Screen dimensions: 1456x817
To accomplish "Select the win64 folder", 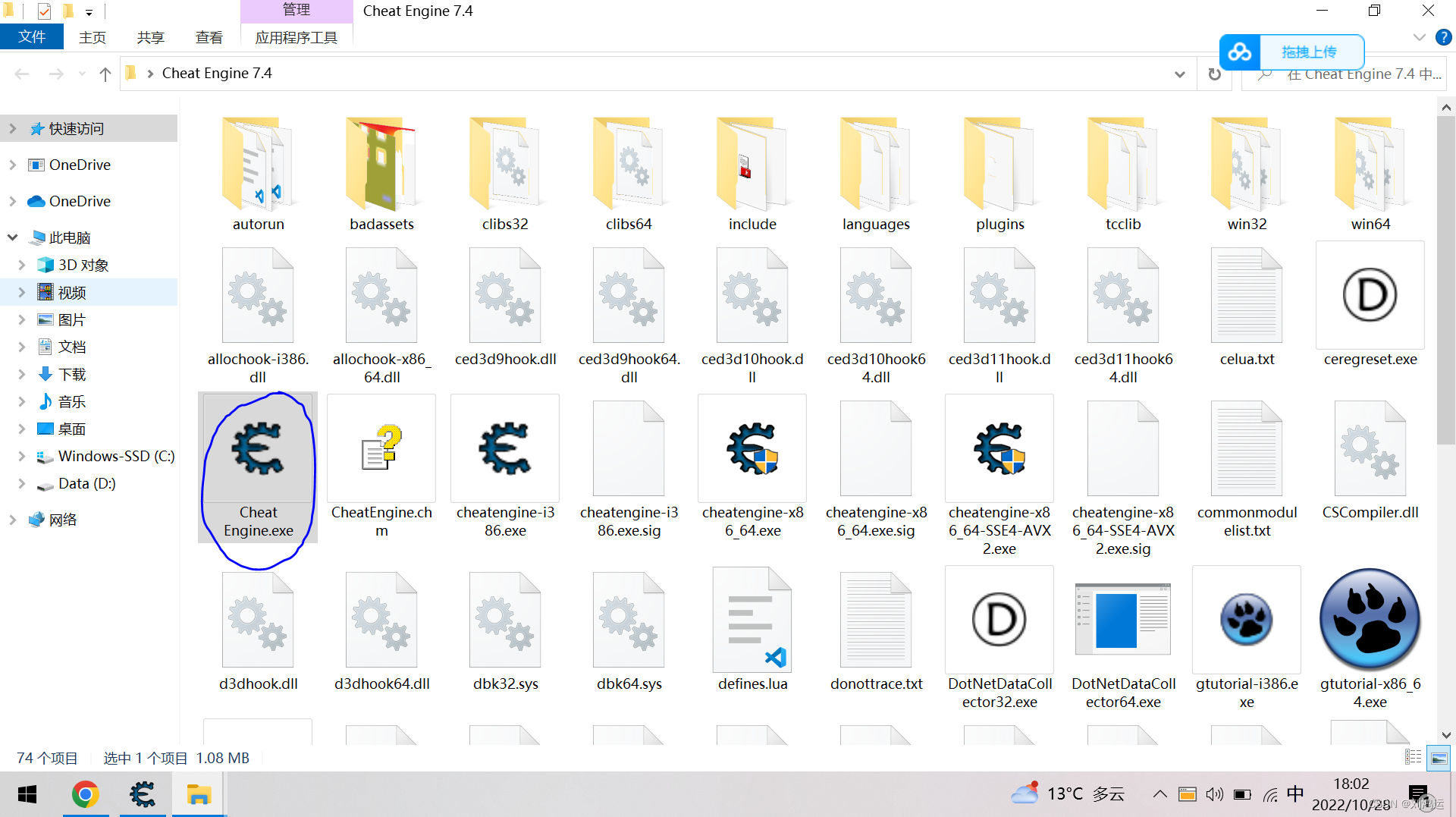I will coord(1370,174).
